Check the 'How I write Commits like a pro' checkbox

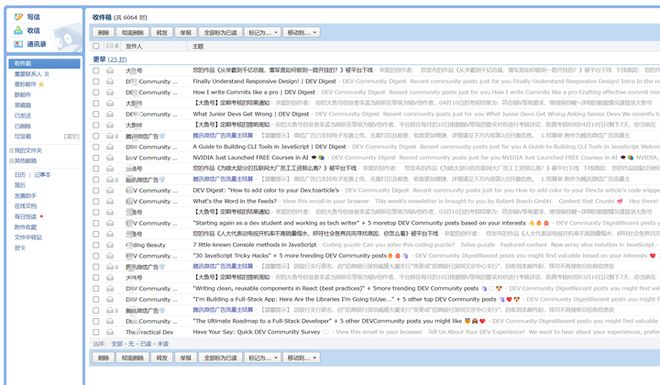(x=96, y=92)
